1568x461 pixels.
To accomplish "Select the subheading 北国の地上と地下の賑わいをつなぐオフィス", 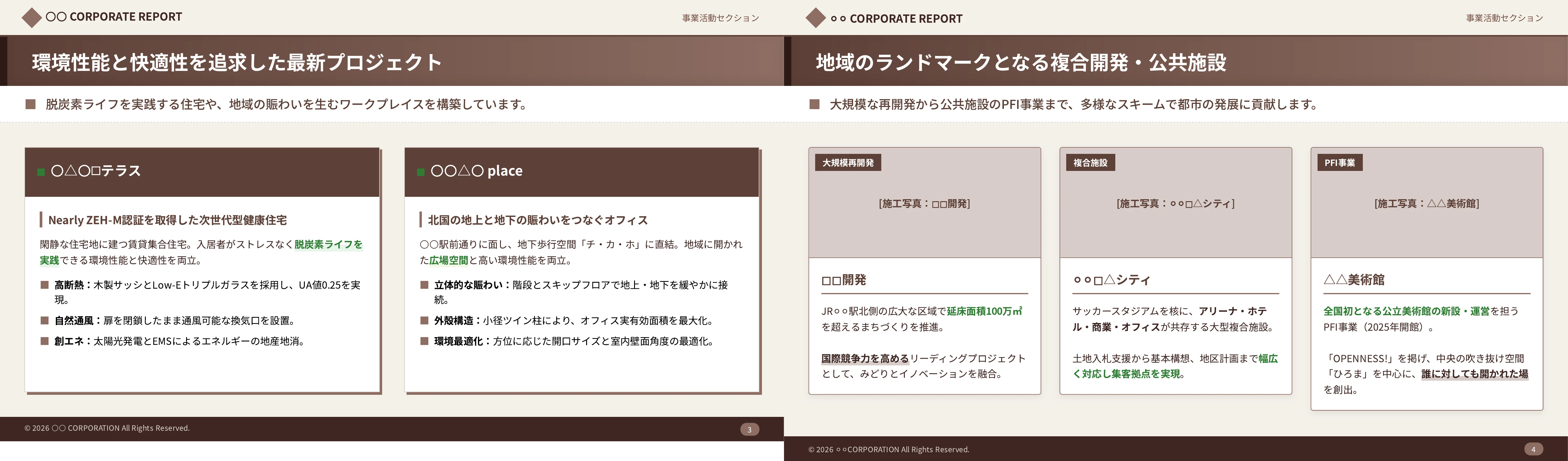I will (537, 220).
